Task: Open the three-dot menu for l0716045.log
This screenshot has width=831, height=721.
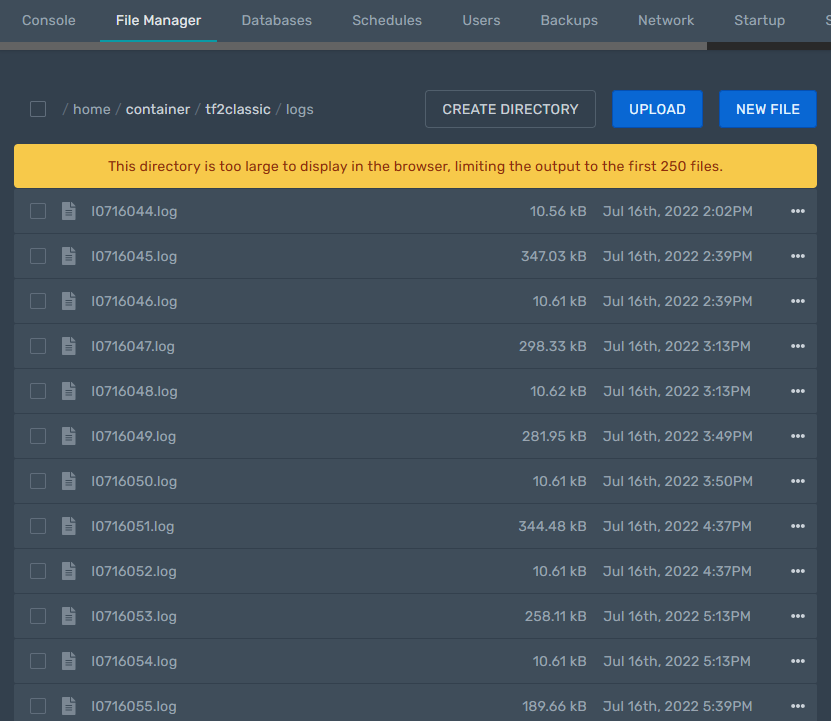Action: 798,256
